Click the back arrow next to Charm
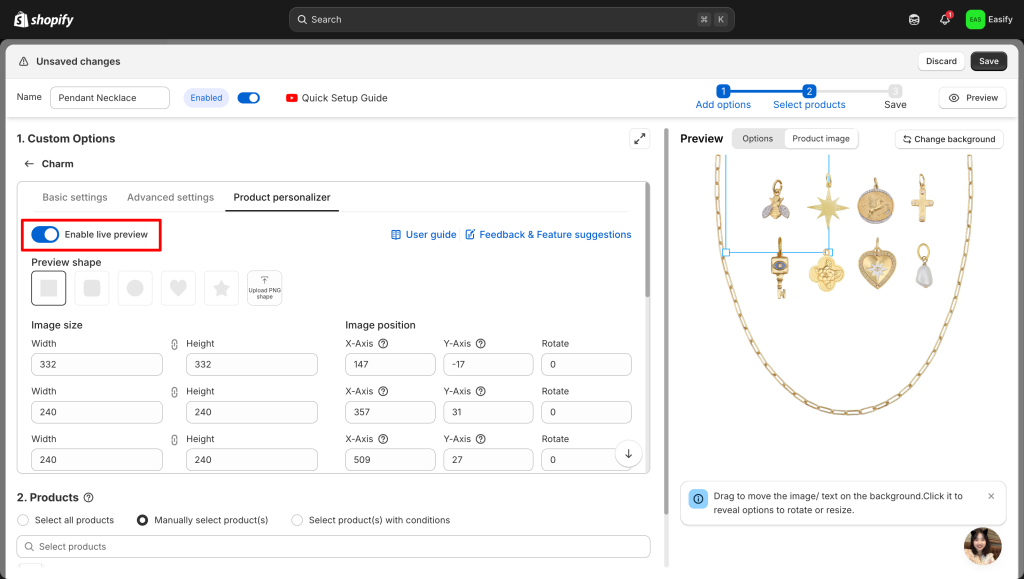Image resolution: width=1024 pixels, height=579 pixels. (x=29, y=164)
